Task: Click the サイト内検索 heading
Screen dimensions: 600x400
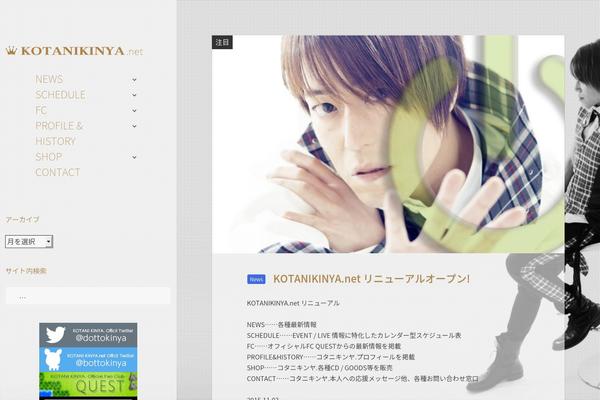Action: pos(26,271)
